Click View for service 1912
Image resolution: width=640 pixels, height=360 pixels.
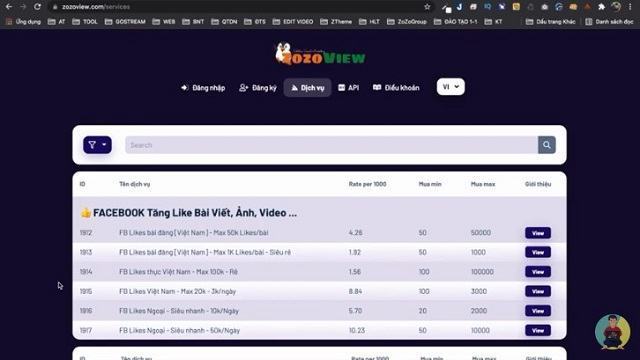pos(538,233)
